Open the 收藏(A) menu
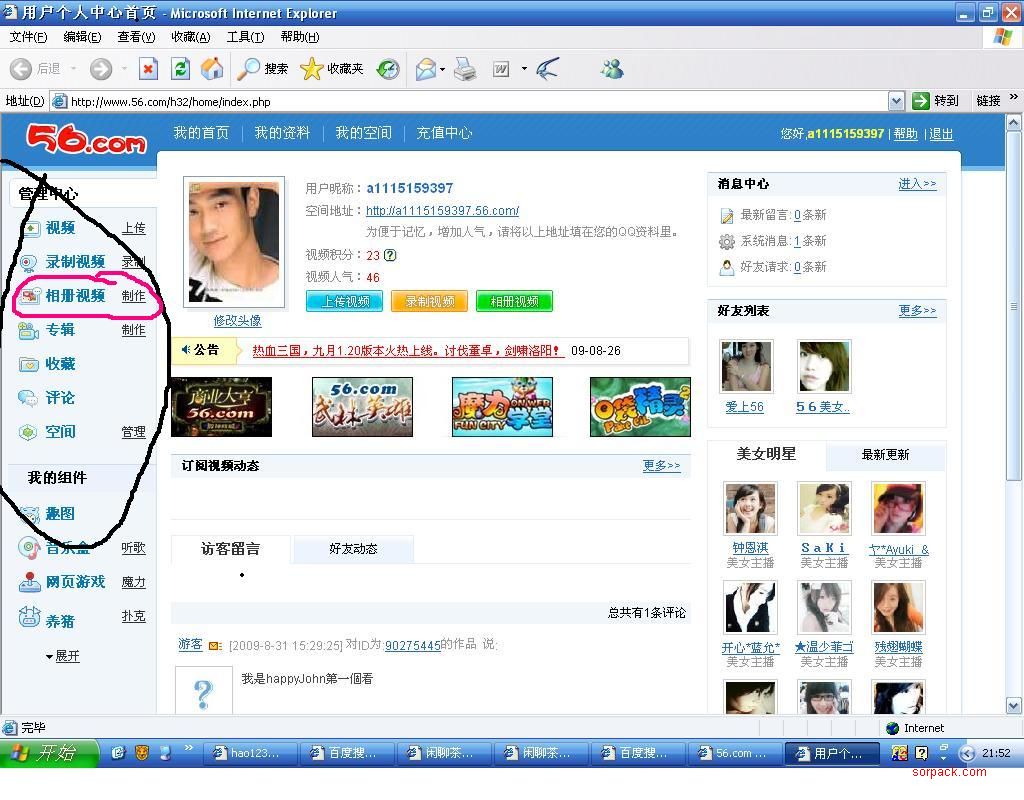This screenshot has height=800, width=1024. (x=190, y=37)
